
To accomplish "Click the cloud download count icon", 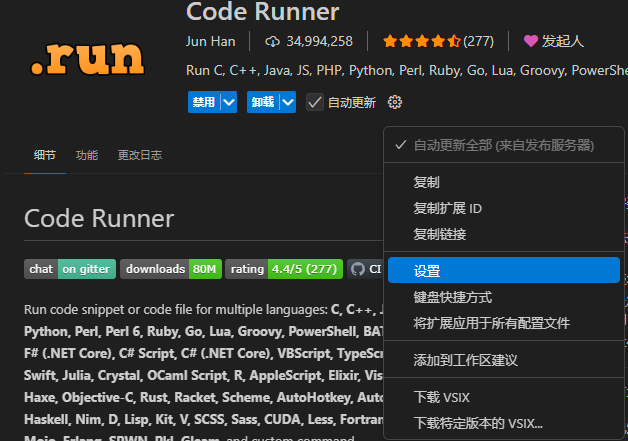I will click(x=272, y=41).
